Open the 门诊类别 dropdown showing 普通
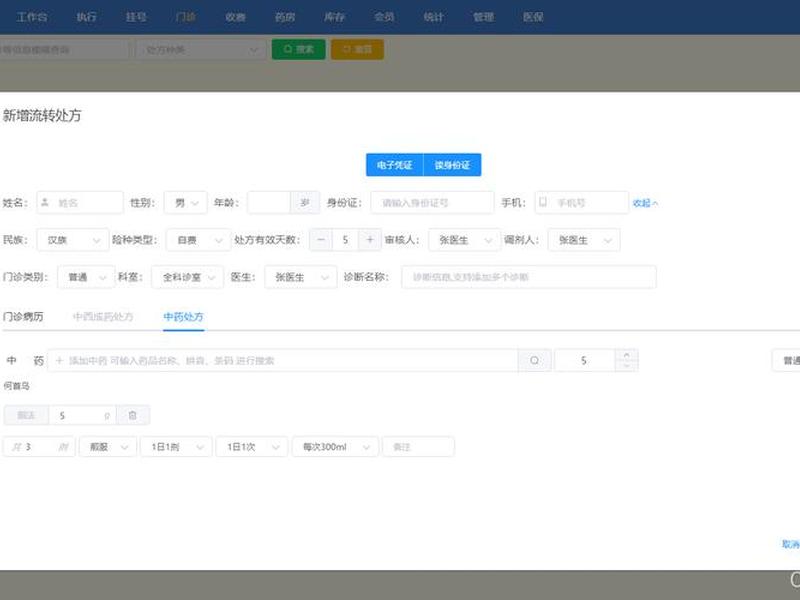800x600 pixels. point(86,277)
